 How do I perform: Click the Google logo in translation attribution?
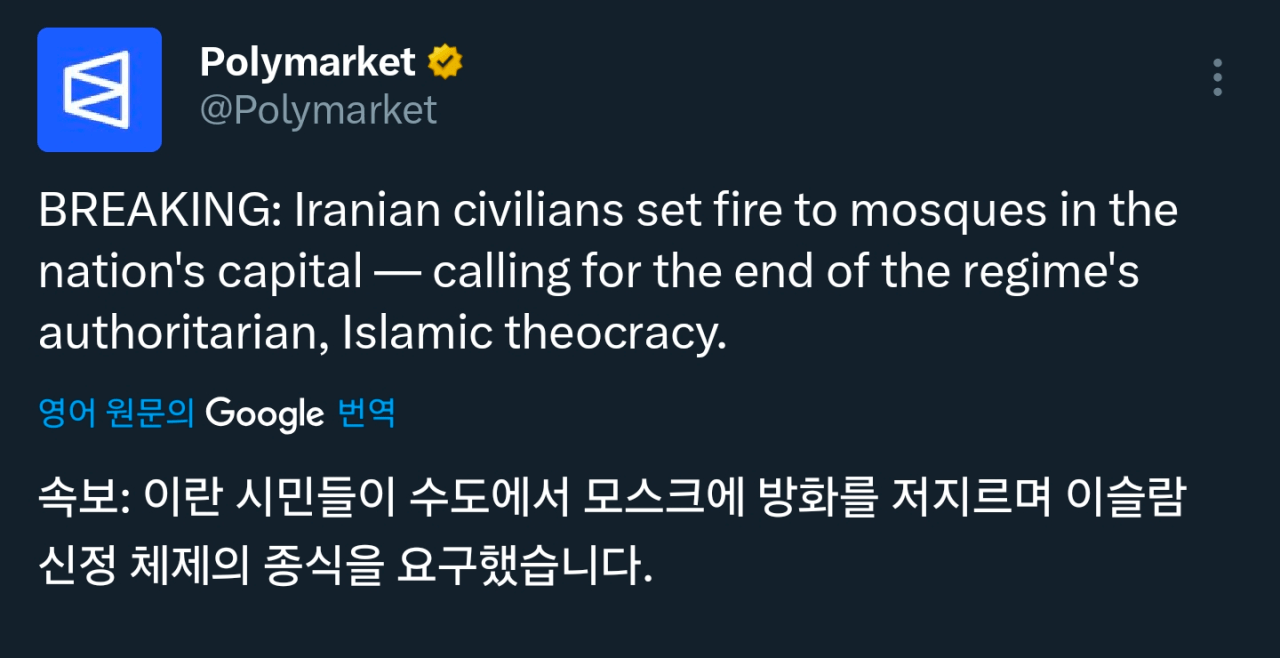(265, 414)
